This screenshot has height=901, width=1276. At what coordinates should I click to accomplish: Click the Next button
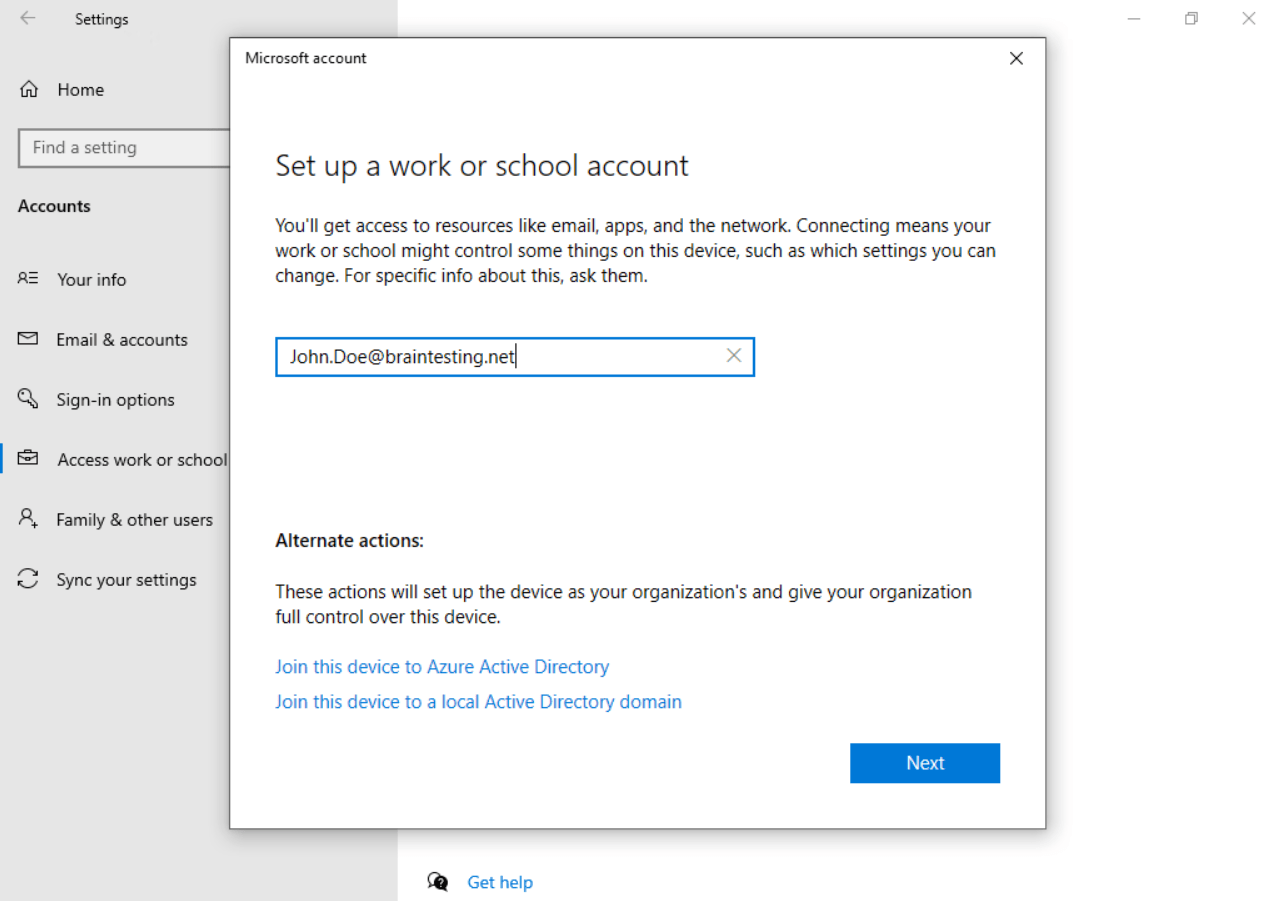(925, 763)
